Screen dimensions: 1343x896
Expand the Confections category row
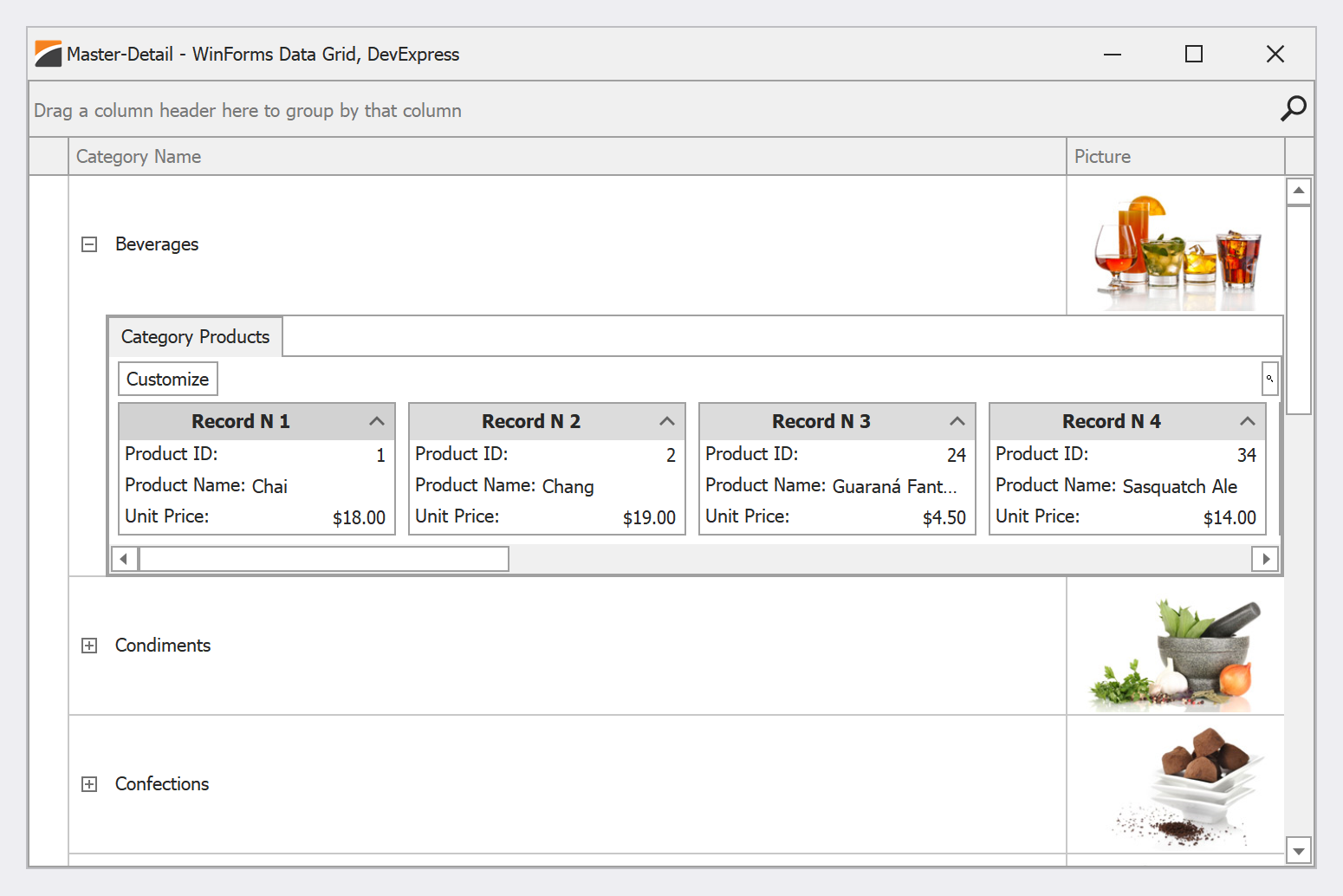89,784
